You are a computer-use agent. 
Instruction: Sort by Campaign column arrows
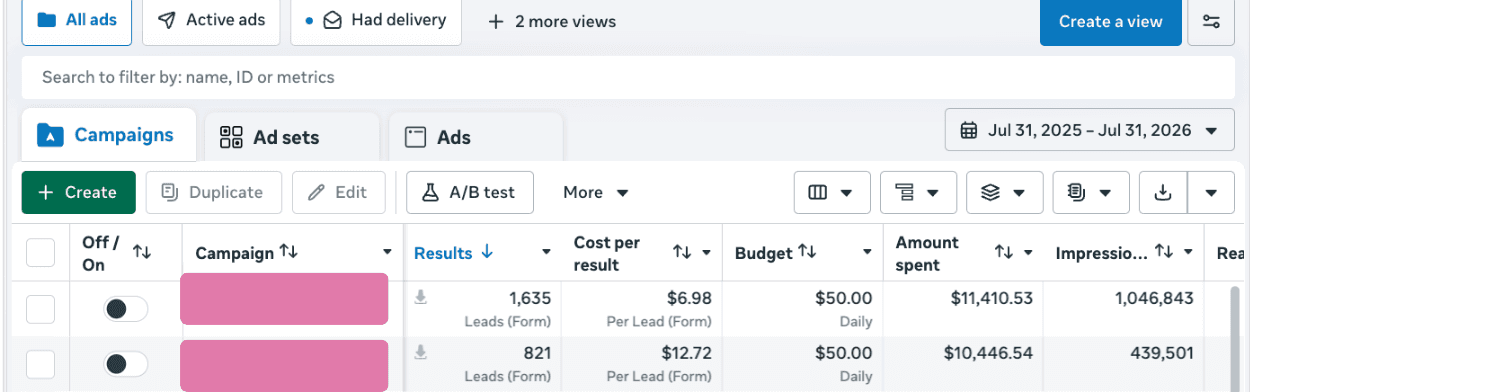click(289, 252)
